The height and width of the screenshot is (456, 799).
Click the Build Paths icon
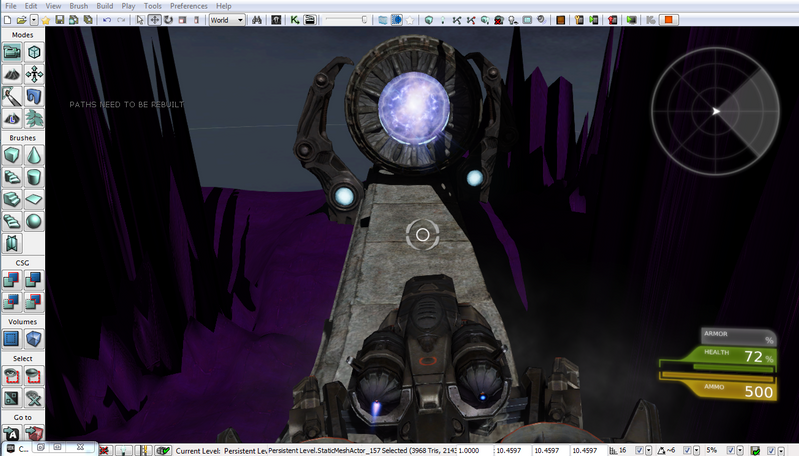tap(457, 20)
